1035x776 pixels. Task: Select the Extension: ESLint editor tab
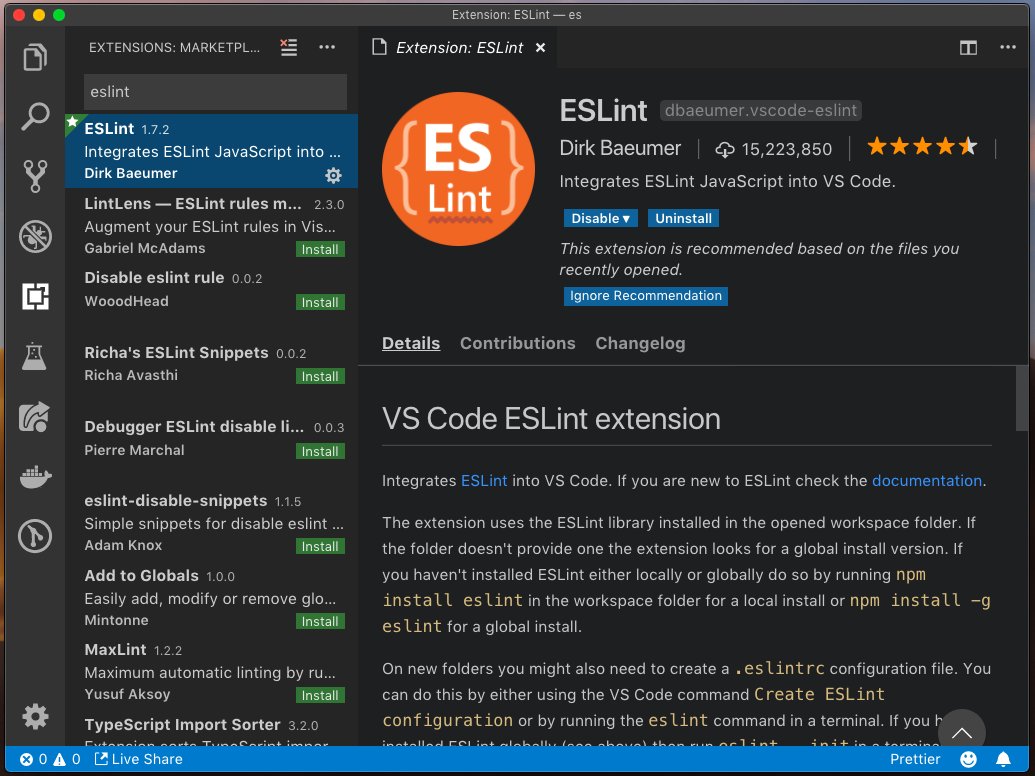click(x=459, y=48)
